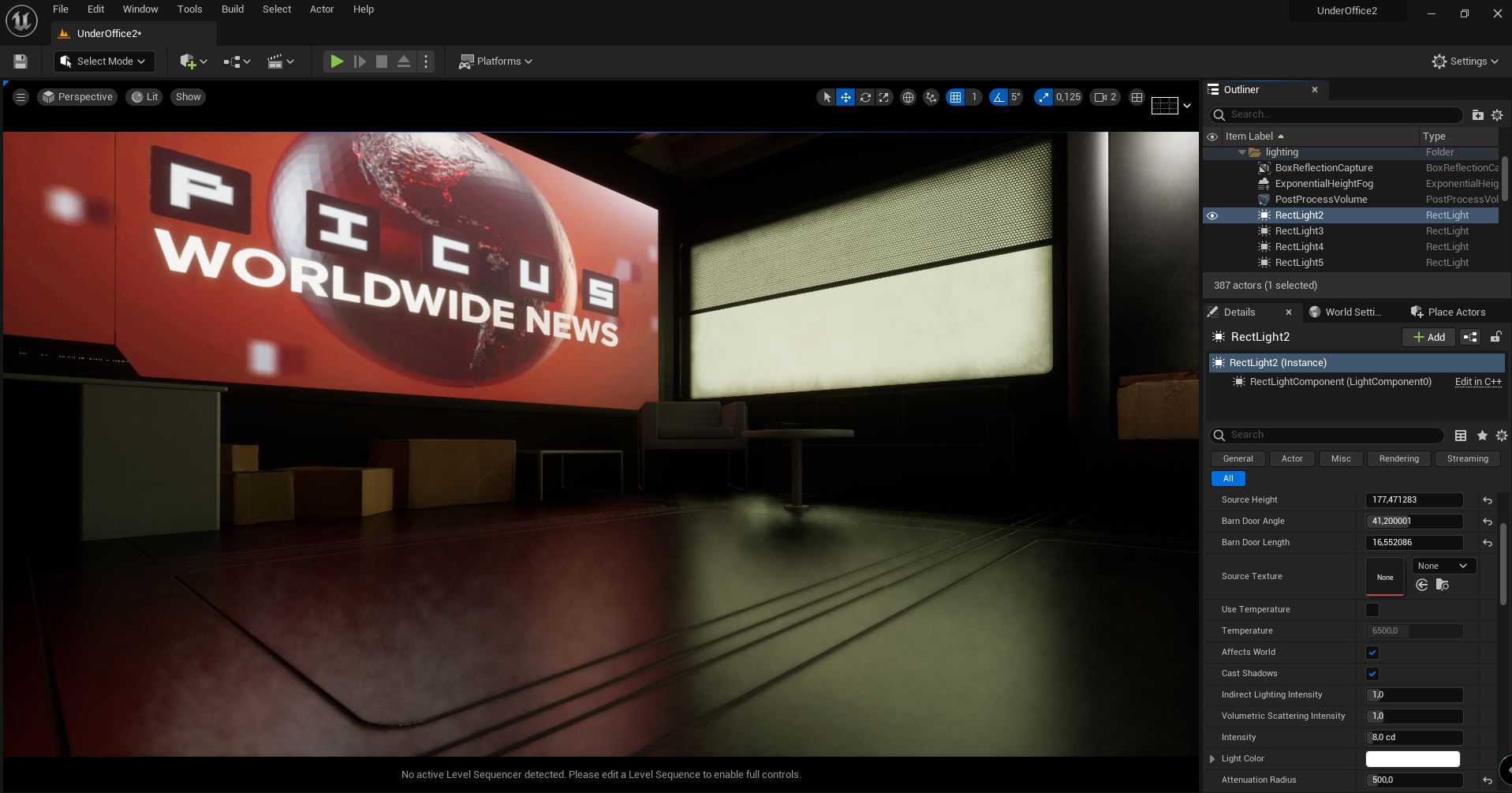Image resolution: width=1512 pixels, height=793 pixels.
Task: Open the cinematics clapperboard dropdown
Action: 281,62
